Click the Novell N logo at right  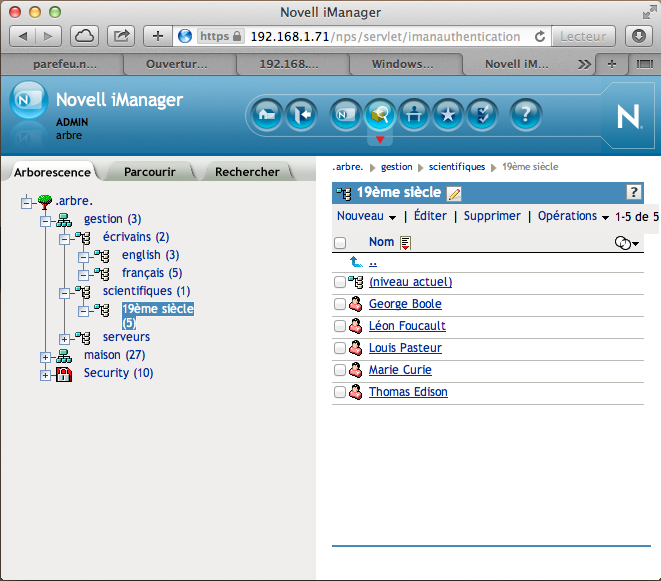(x=628, y=116)
